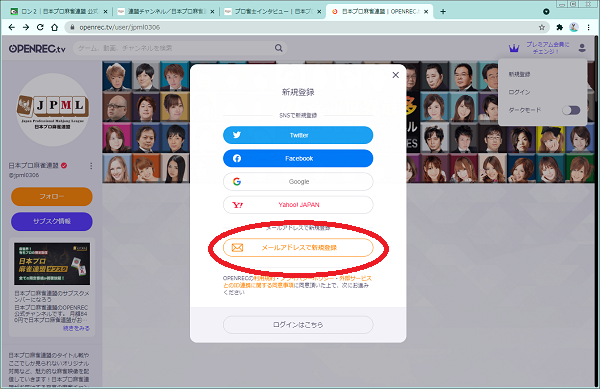Expand description with 続きをみる link

coord(77,328)
